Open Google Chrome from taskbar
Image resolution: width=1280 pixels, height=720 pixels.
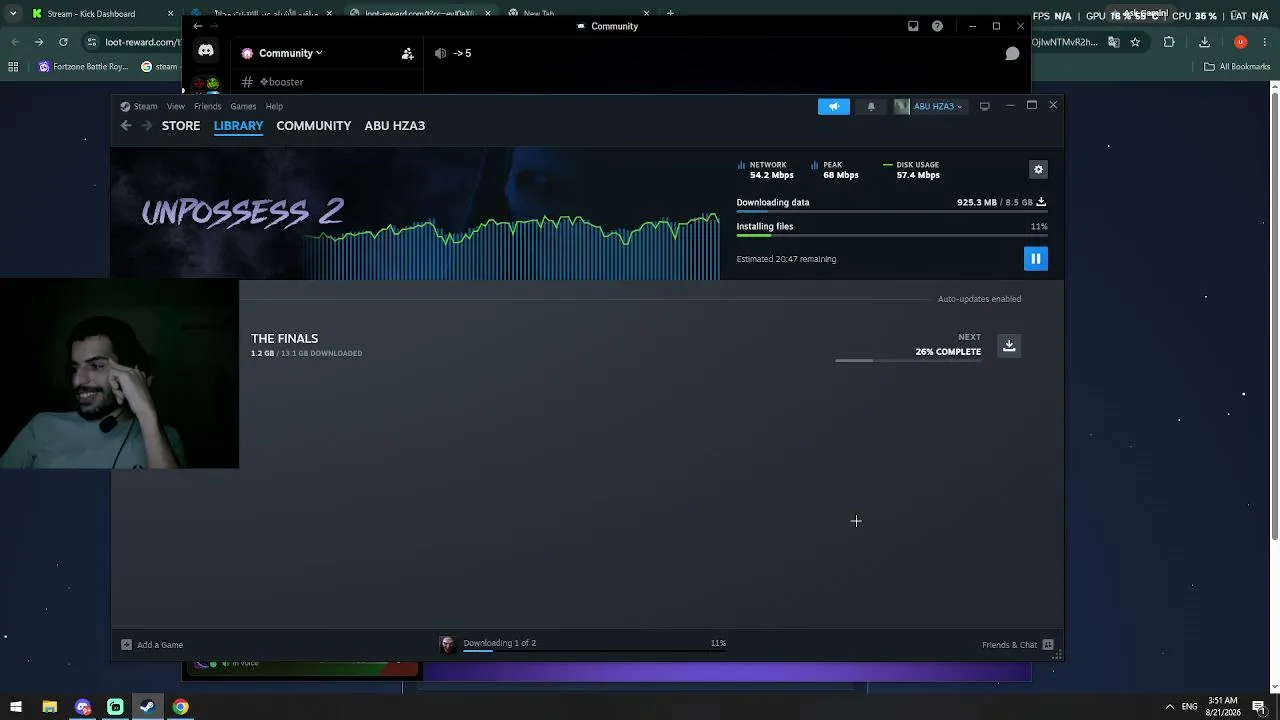click(180, 707)
